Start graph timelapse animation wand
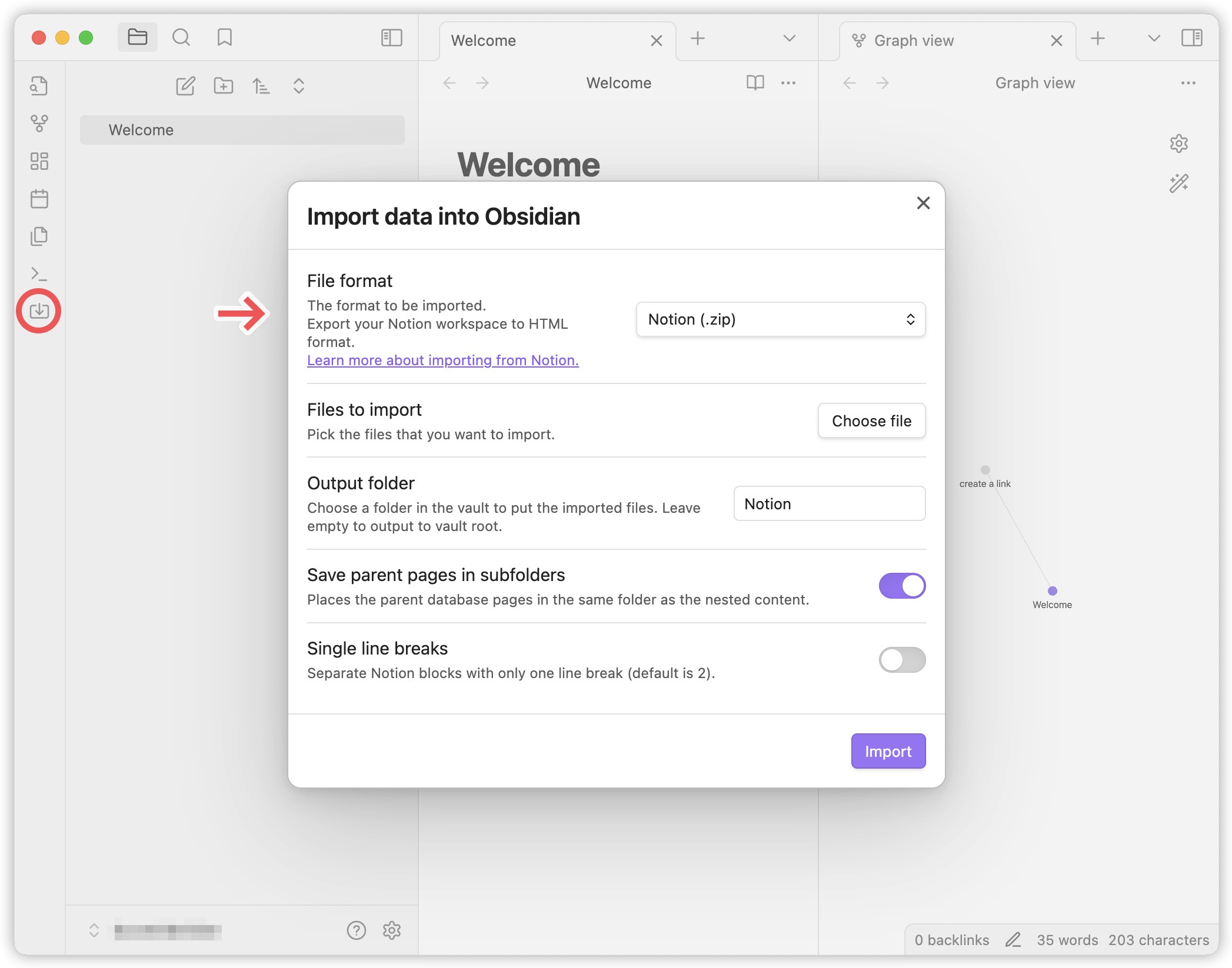The width and height of the screenshot is (1232, 968). [x=1178, y=183]
